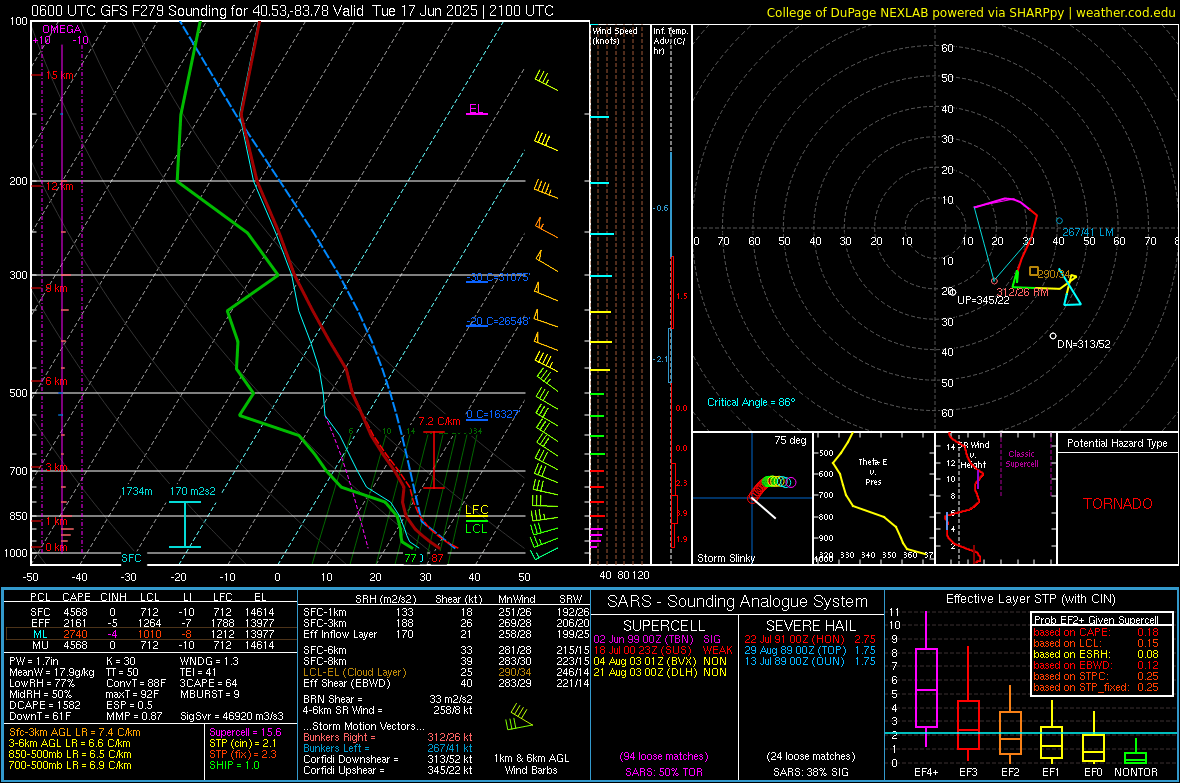Viewport: 1180px width, 783px height.
Task: Click the yellow LFC marker on the skew-T
Action: pos(476,510)
